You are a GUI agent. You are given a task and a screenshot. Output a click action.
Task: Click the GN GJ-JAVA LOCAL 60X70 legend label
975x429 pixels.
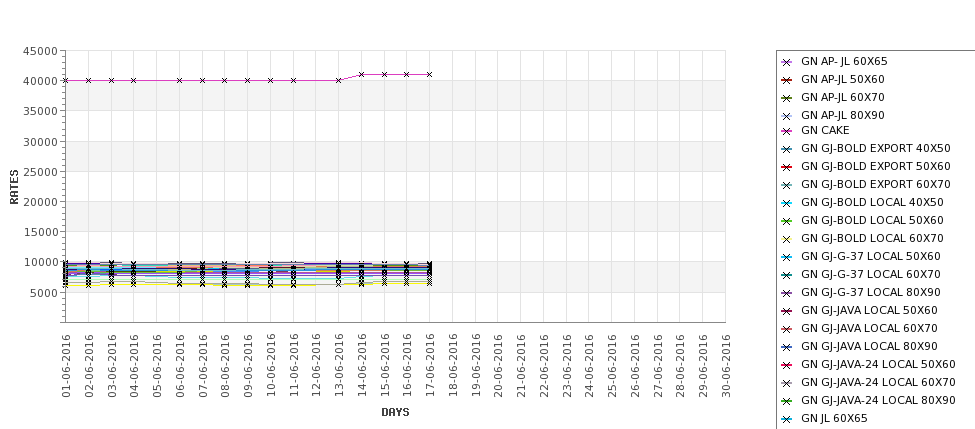pyautogui.click(x=869, y=329)
